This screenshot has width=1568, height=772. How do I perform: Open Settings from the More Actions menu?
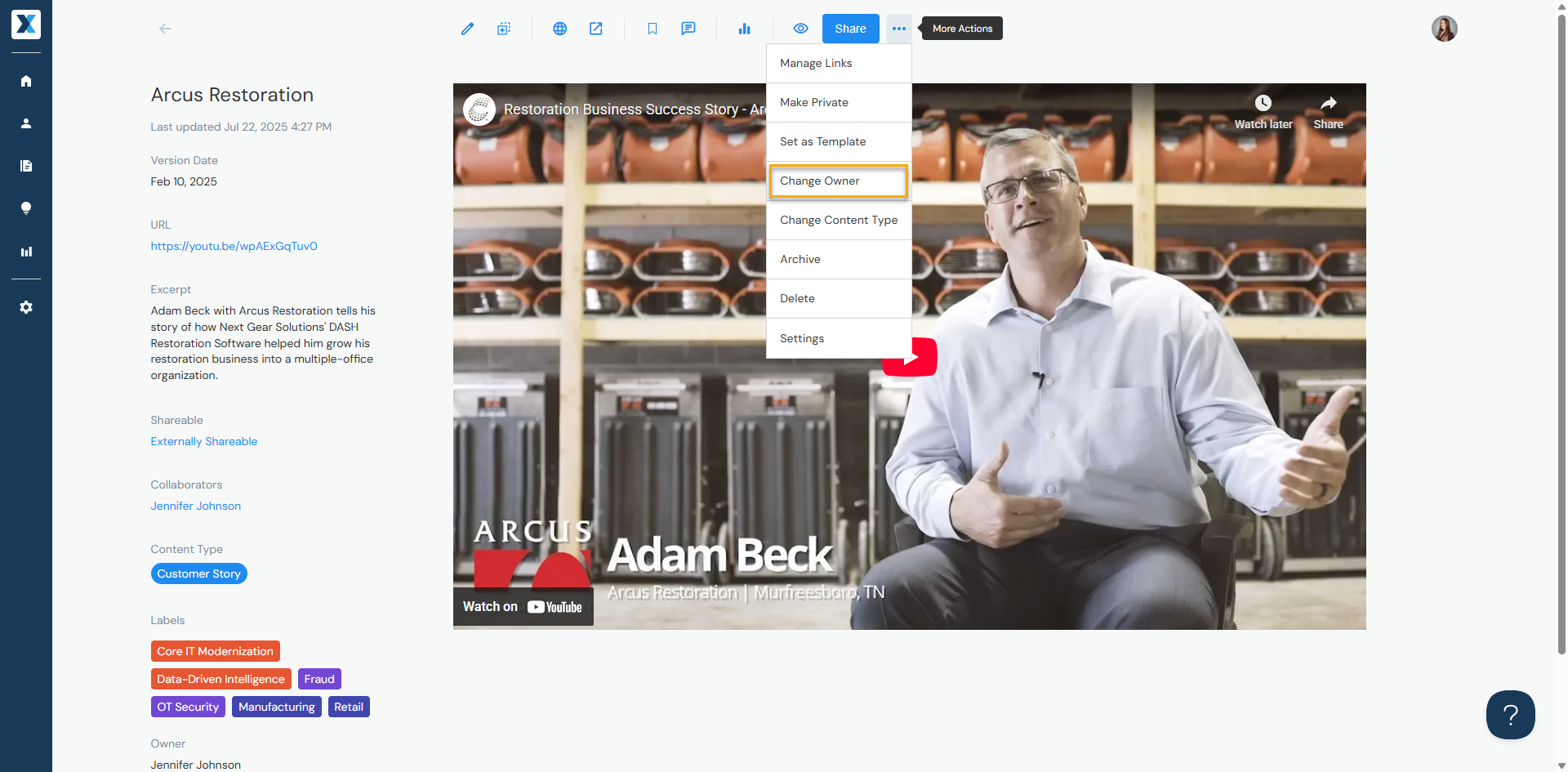pos(839,338)
